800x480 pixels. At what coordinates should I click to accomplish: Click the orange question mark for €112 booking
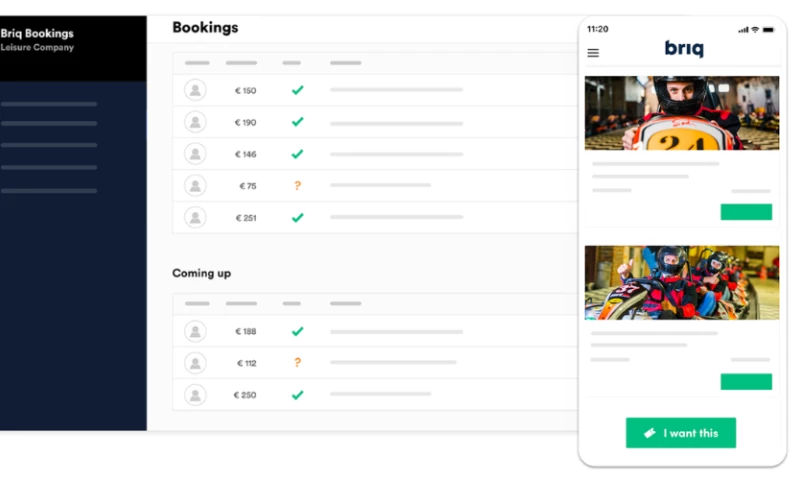297,363
